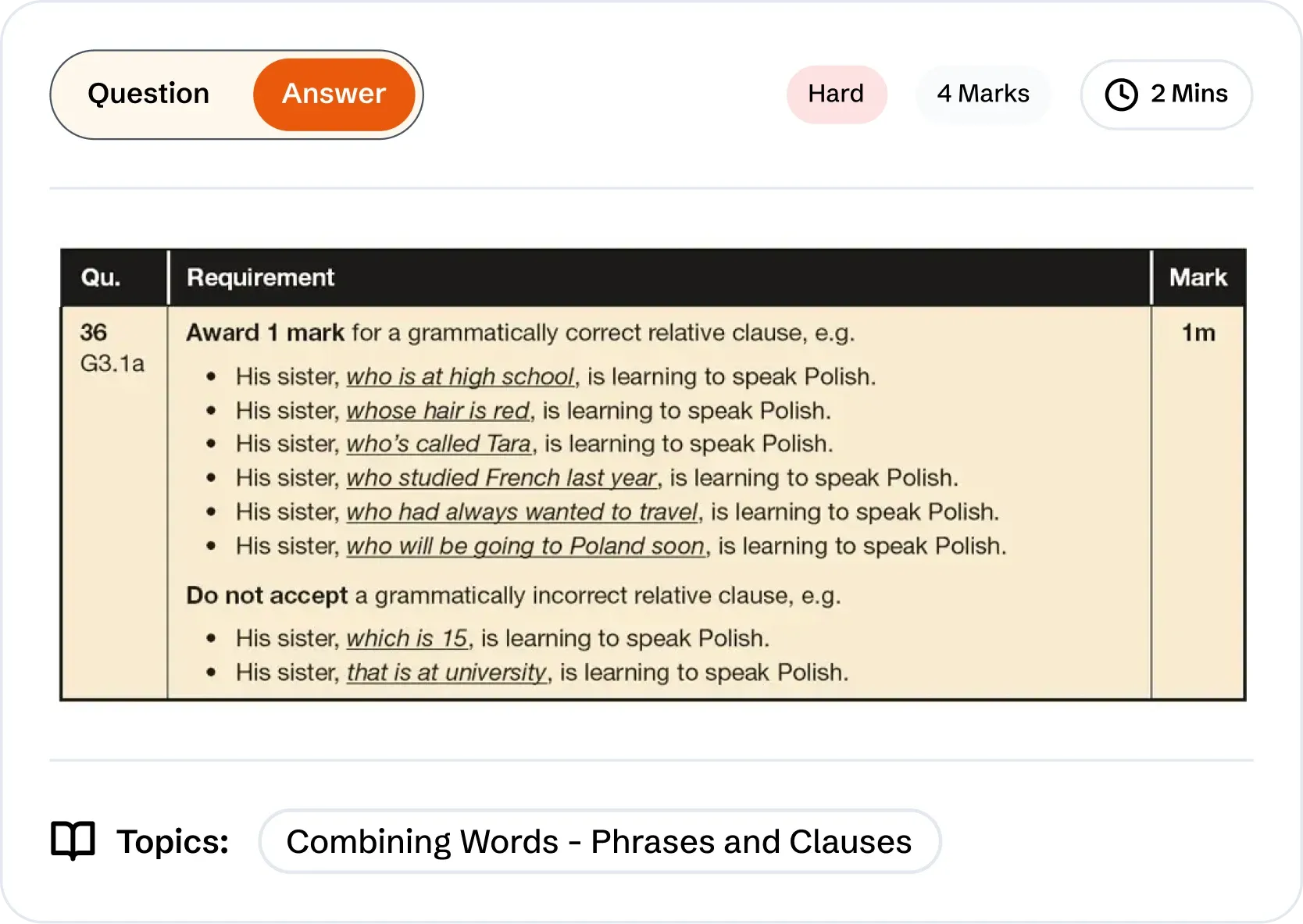Click underlined phrase "which is 15"

click(407, 638)
